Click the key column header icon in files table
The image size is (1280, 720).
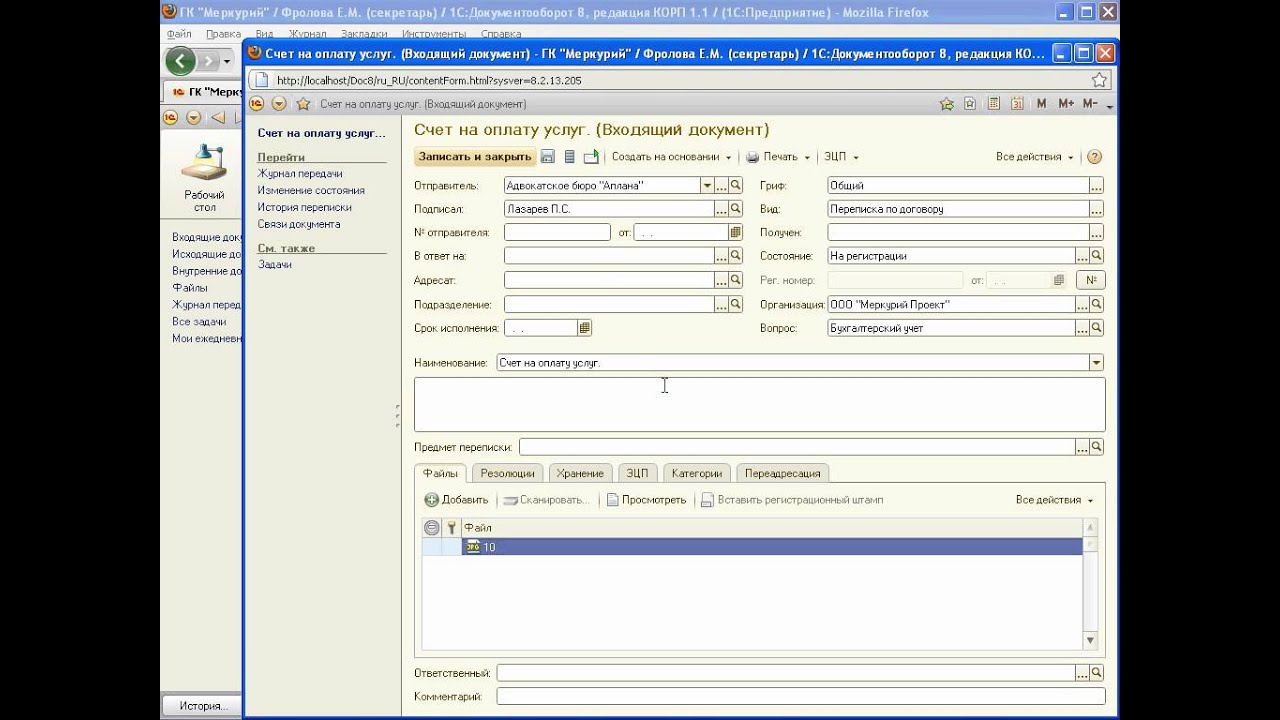point(451,527)
